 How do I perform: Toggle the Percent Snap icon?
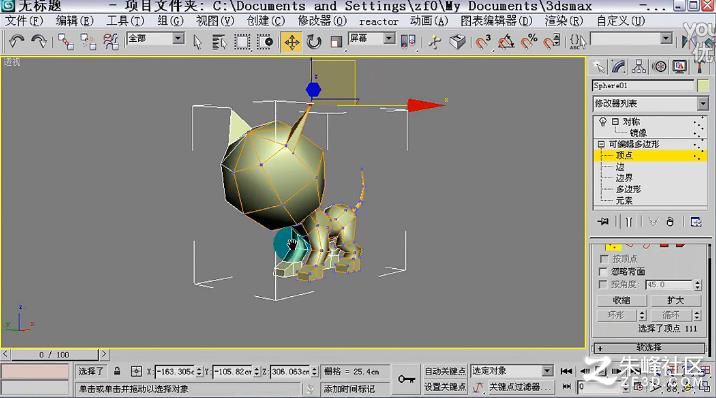[x=529, y=42]
